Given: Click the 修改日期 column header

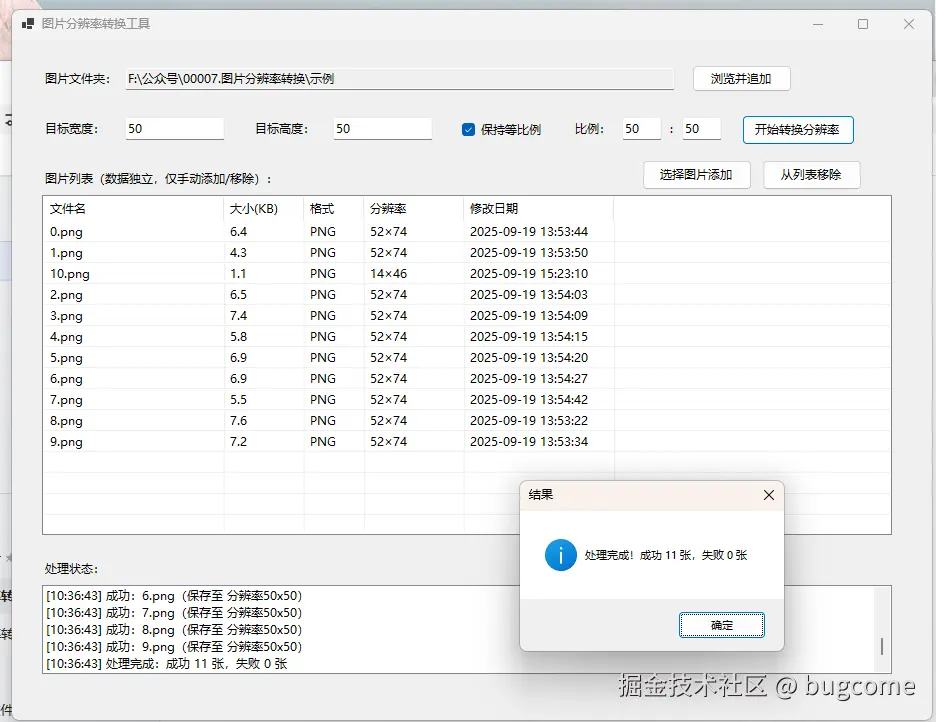Looking at the screenshot, I should tap(539, 209).
